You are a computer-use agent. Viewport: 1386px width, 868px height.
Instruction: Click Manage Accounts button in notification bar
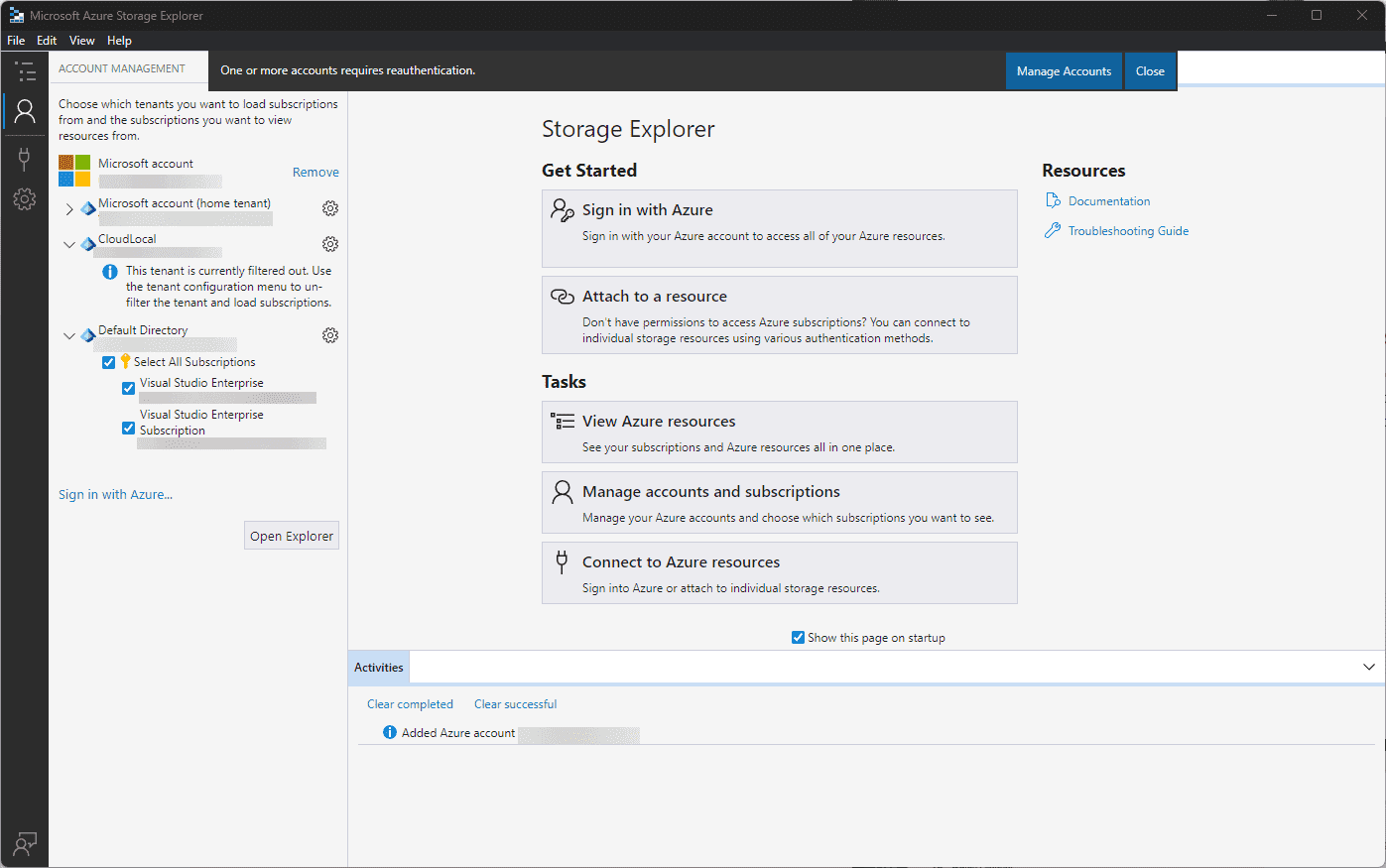(1064, 71)
